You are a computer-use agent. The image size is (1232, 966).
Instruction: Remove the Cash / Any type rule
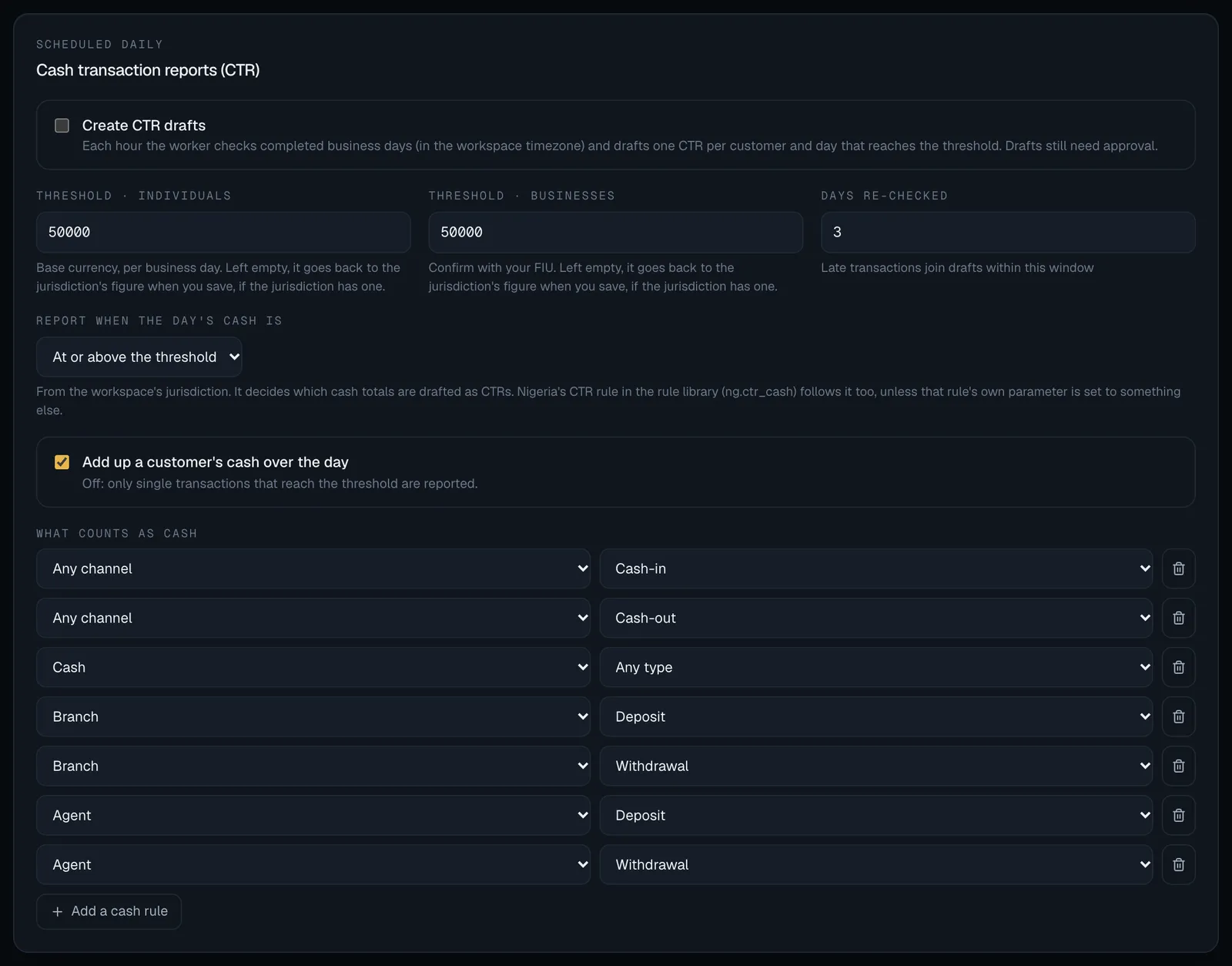[1178, 667]
